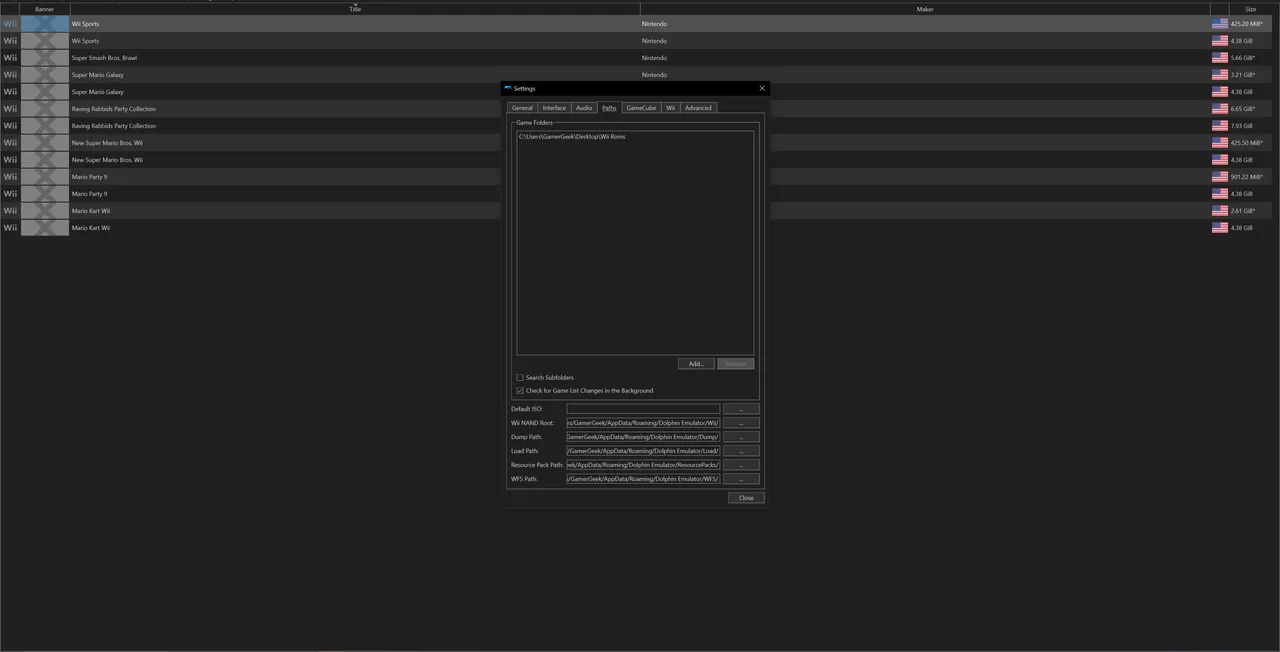Click the US flag icon beside 5.66 GiB

(x=1219, y=58)
